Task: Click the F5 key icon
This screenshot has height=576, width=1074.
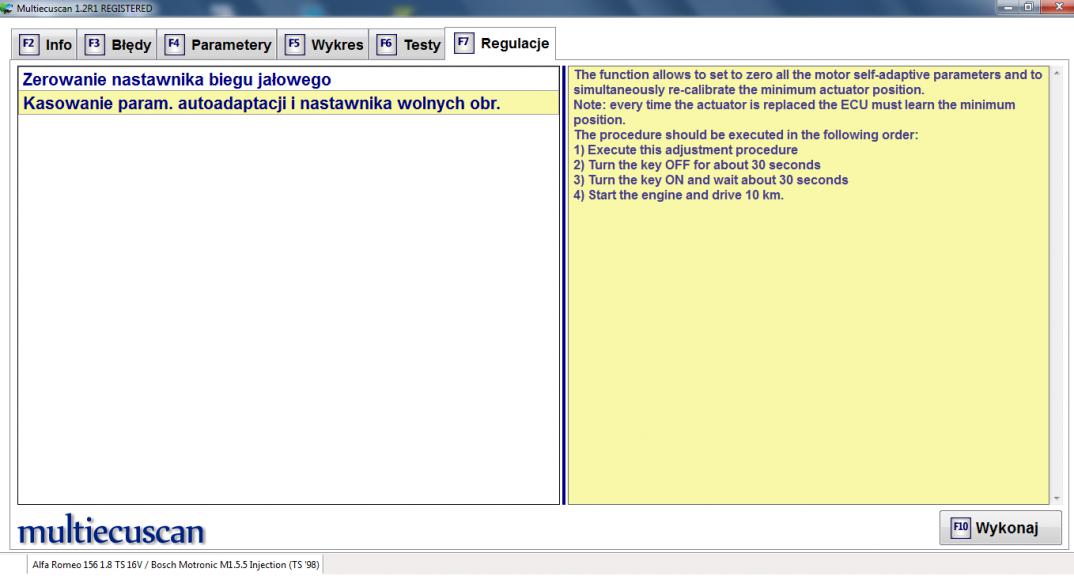Action: 295,45
